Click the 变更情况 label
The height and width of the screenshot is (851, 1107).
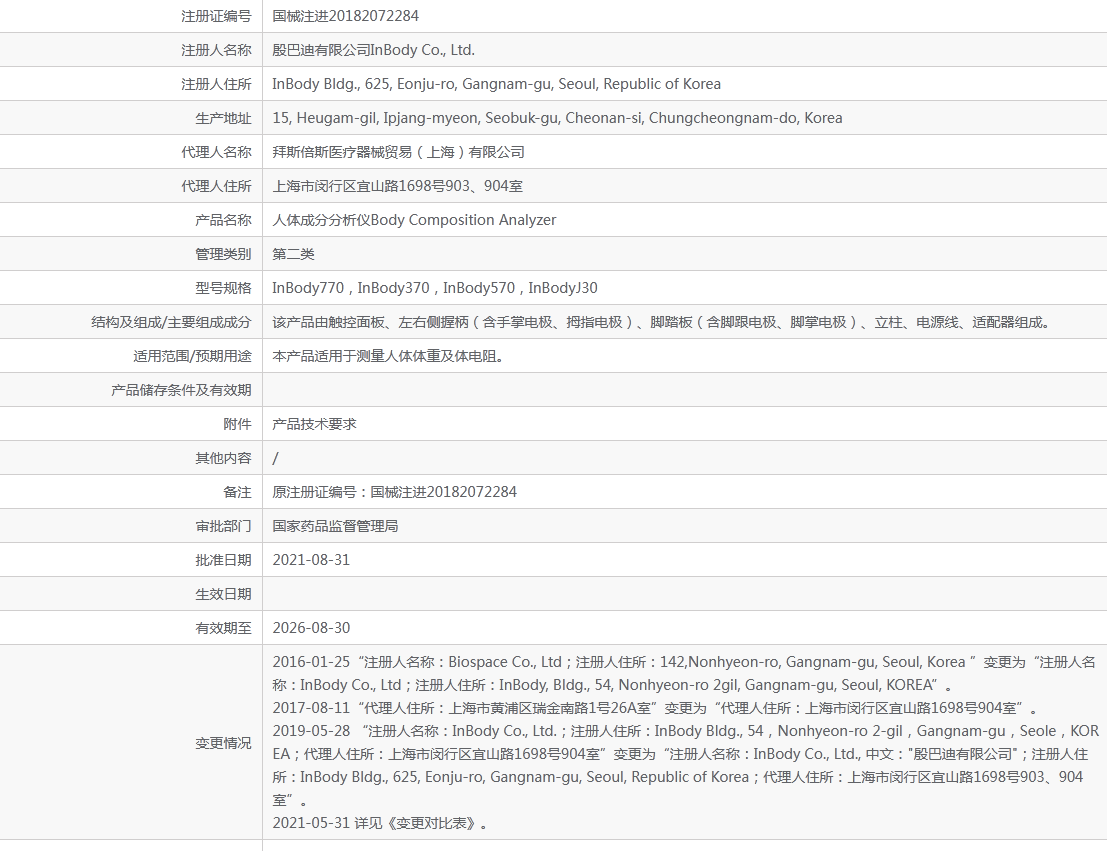coord(223,743)
